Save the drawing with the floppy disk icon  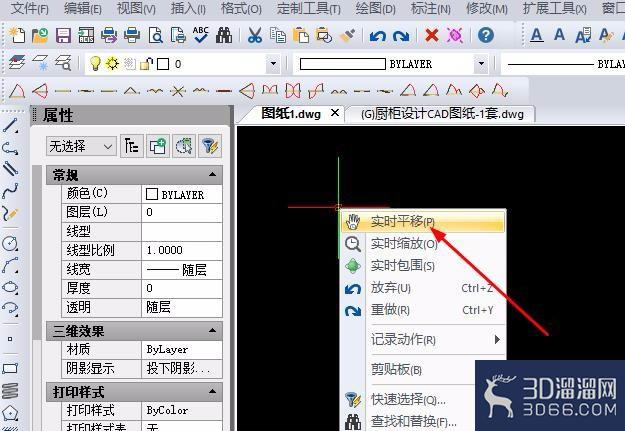tap(63, 35)
